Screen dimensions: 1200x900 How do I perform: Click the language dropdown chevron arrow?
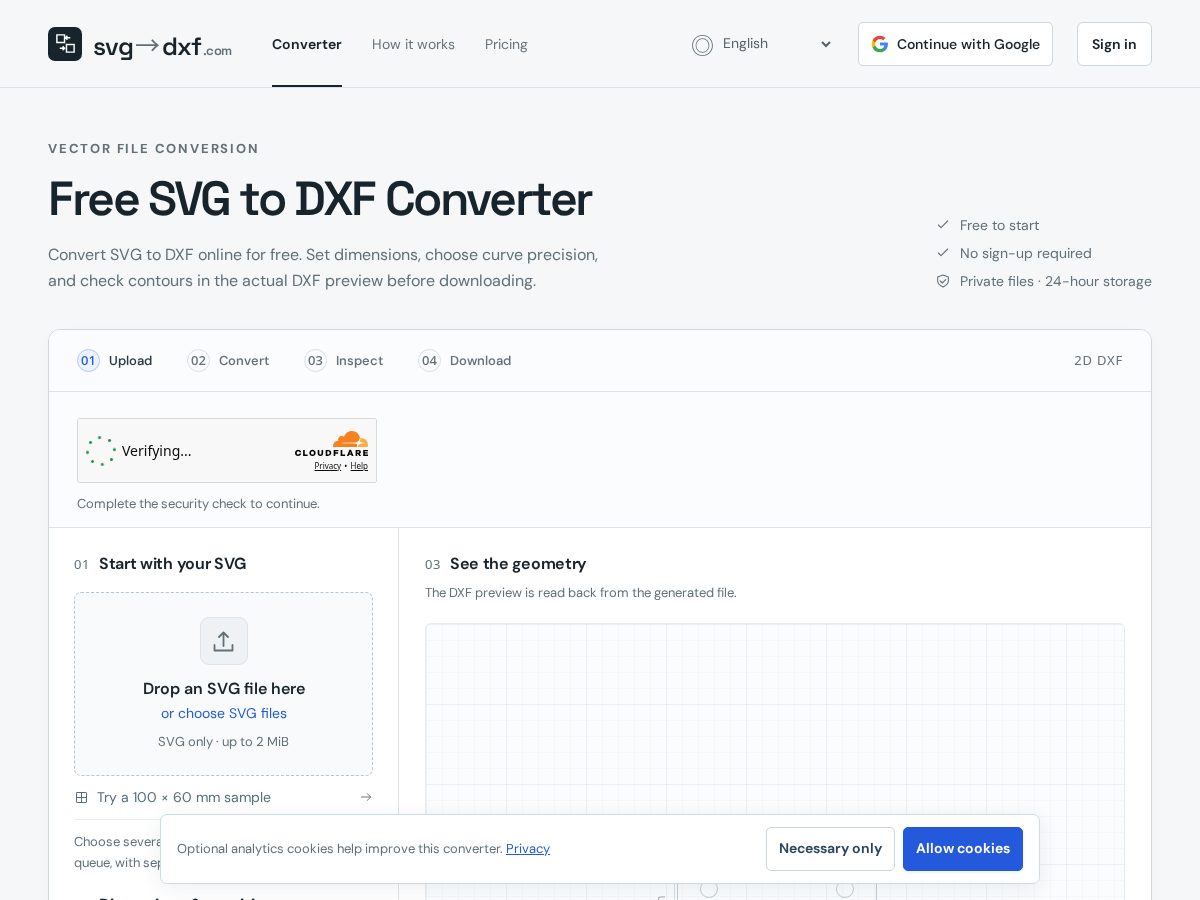tap(826, 44)
